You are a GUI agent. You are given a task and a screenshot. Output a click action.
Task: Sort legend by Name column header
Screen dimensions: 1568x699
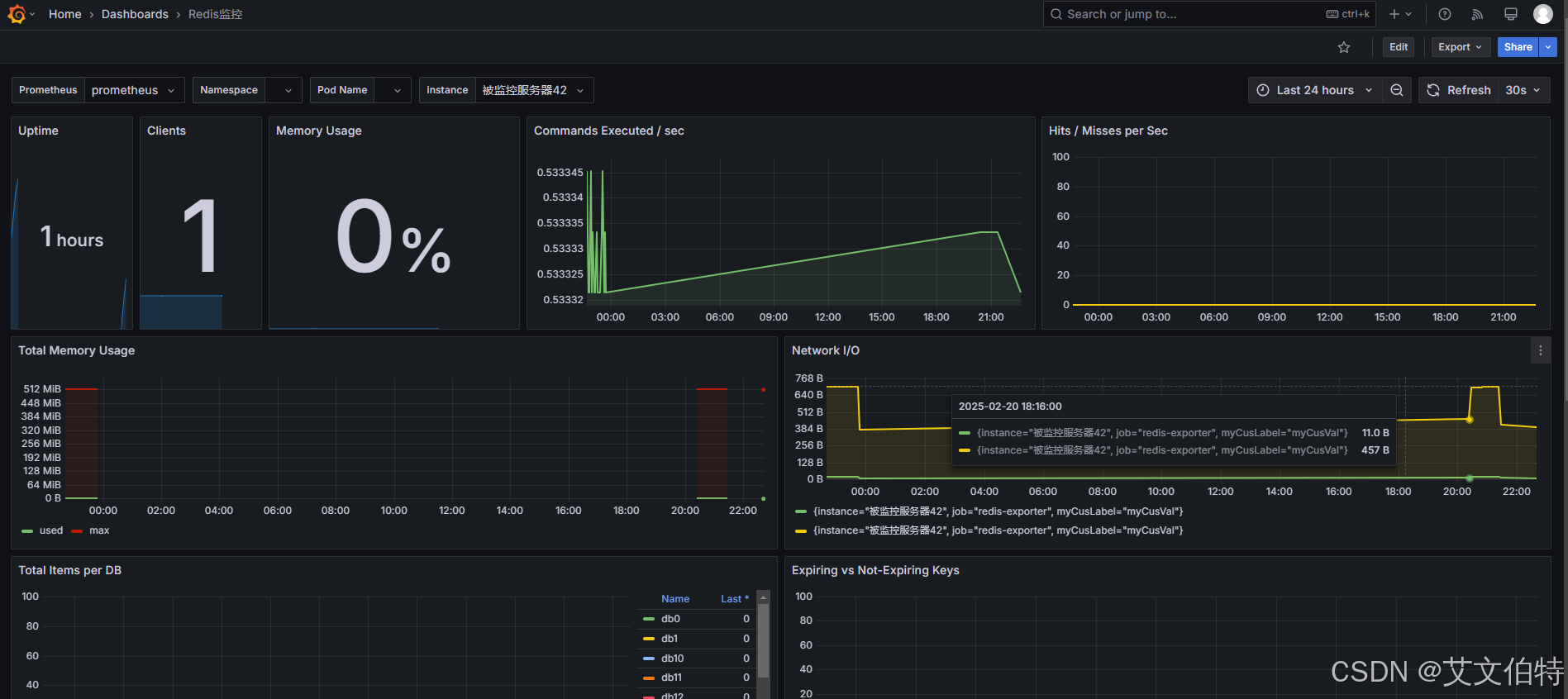675,599
